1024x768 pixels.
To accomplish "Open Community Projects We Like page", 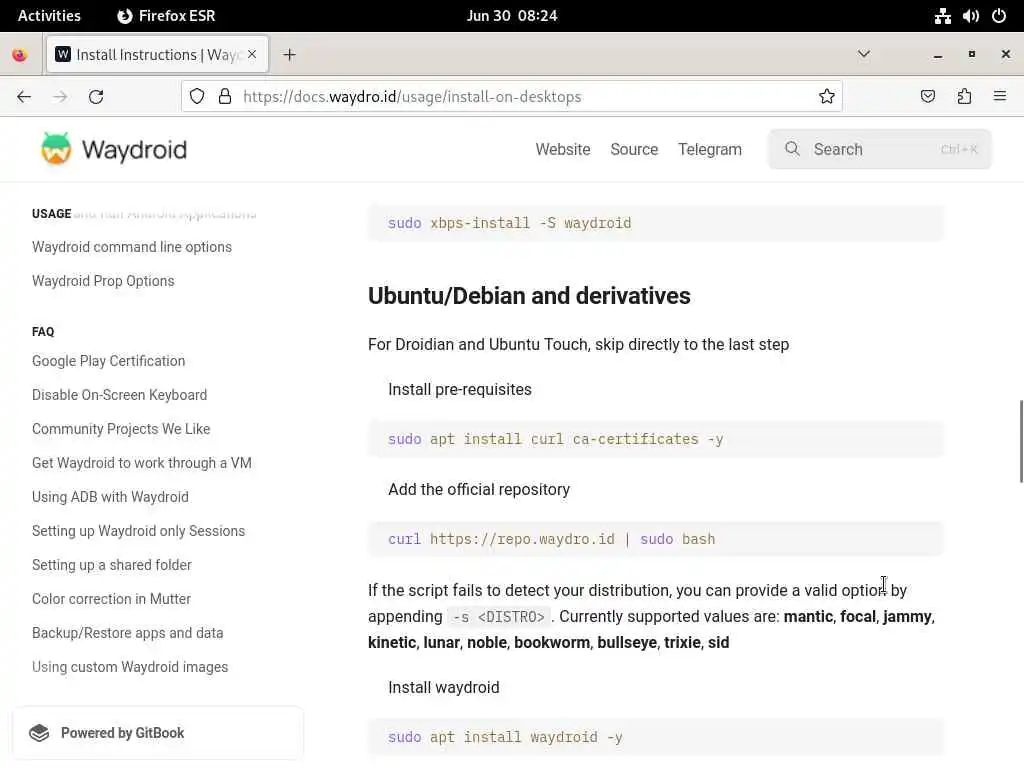I will click(121, 428).
